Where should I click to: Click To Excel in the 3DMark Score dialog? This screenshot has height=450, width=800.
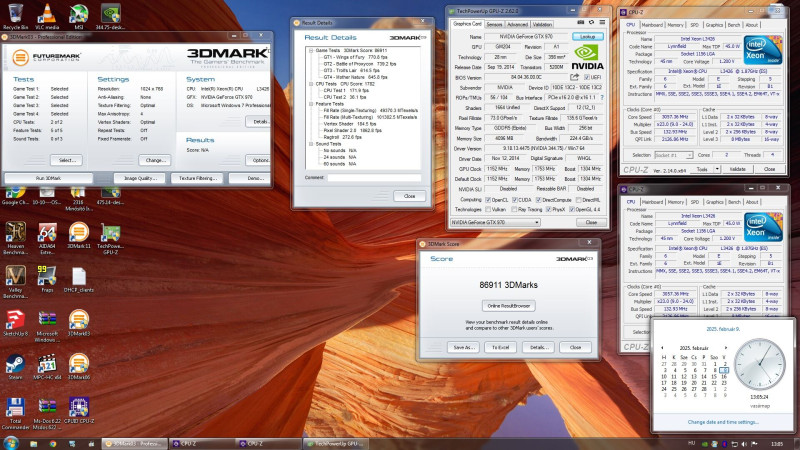click(500, 347)
